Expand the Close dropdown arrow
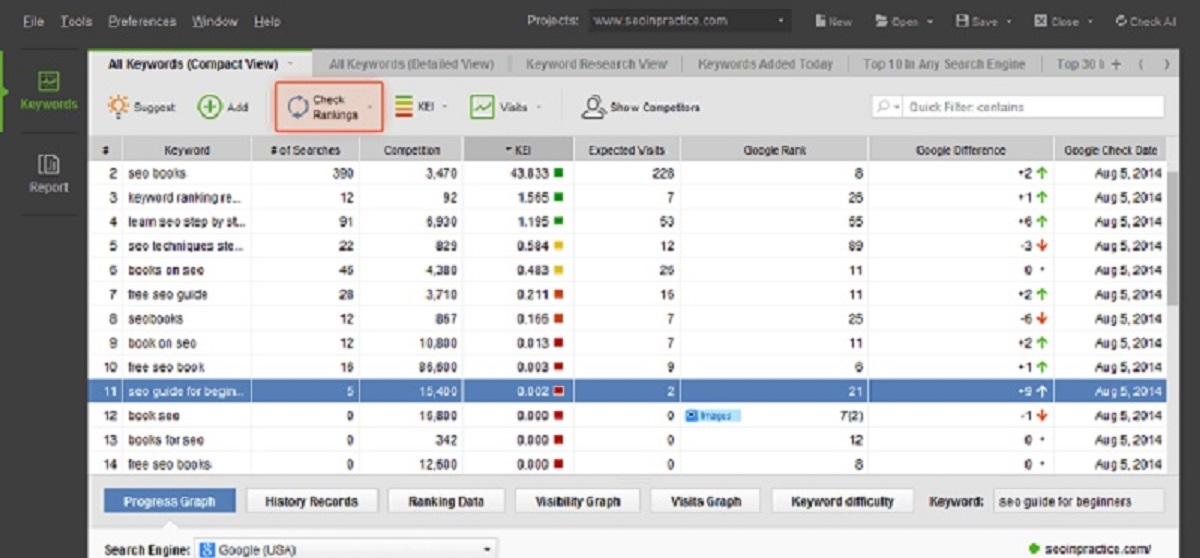The height and width of the screenshot is (558, 1200). click(1089, 21)
